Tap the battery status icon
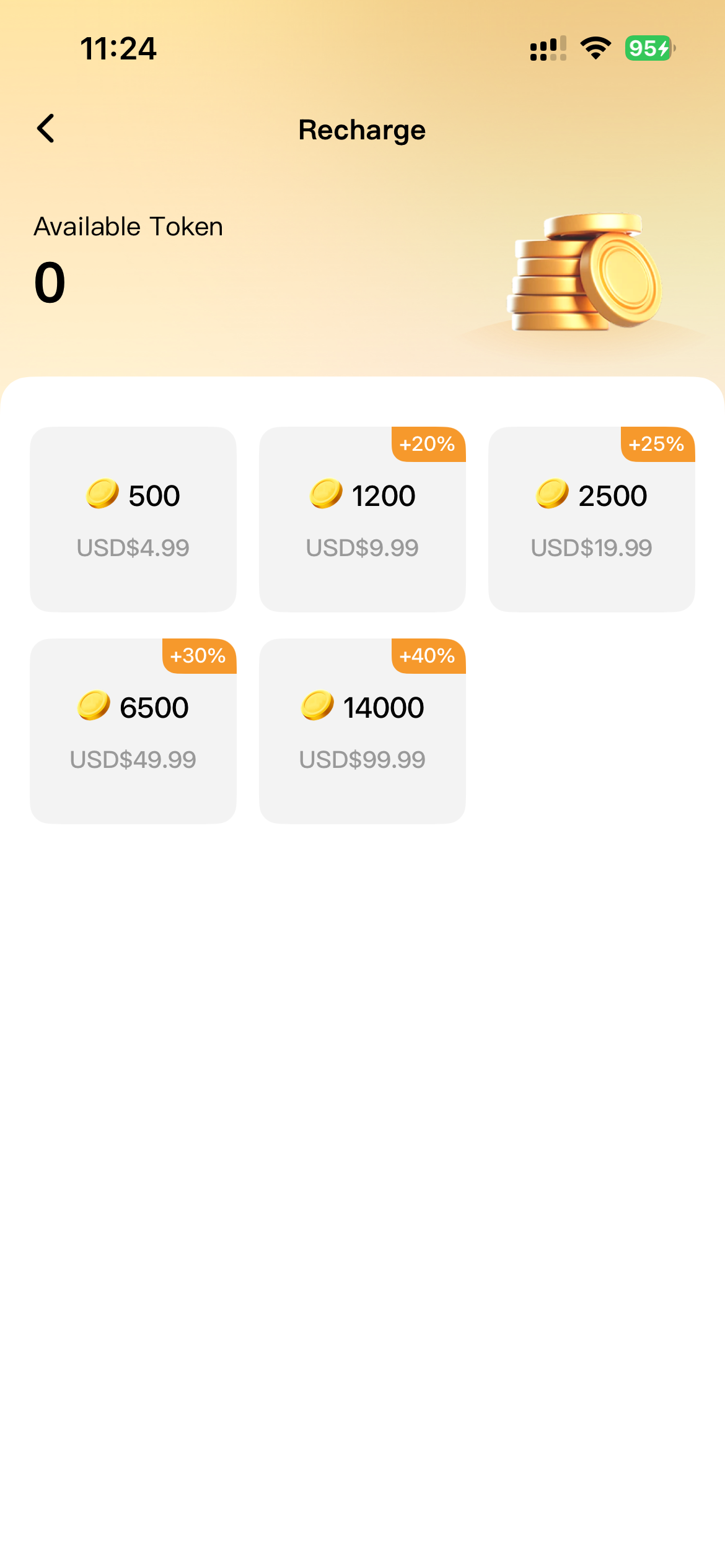 (649, 48)
